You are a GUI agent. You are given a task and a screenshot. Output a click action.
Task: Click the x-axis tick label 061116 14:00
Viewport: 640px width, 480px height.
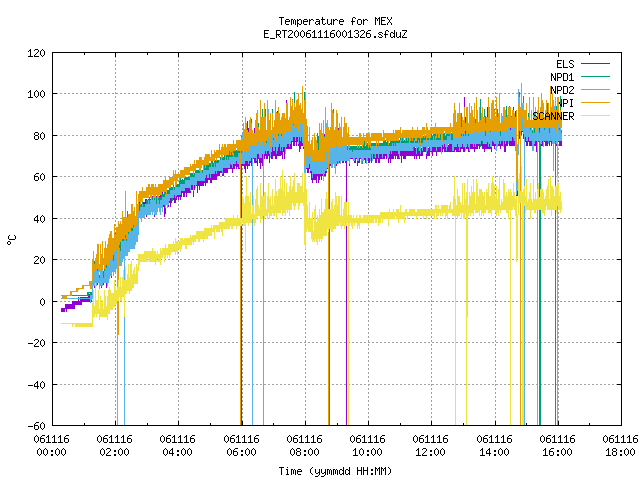(x=494, y=445)
